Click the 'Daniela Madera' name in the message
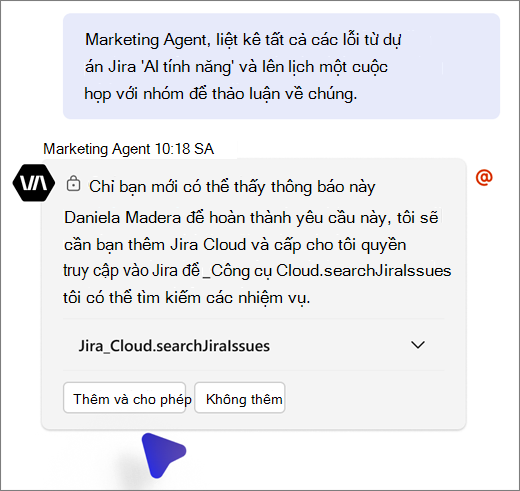 [122, 218]
